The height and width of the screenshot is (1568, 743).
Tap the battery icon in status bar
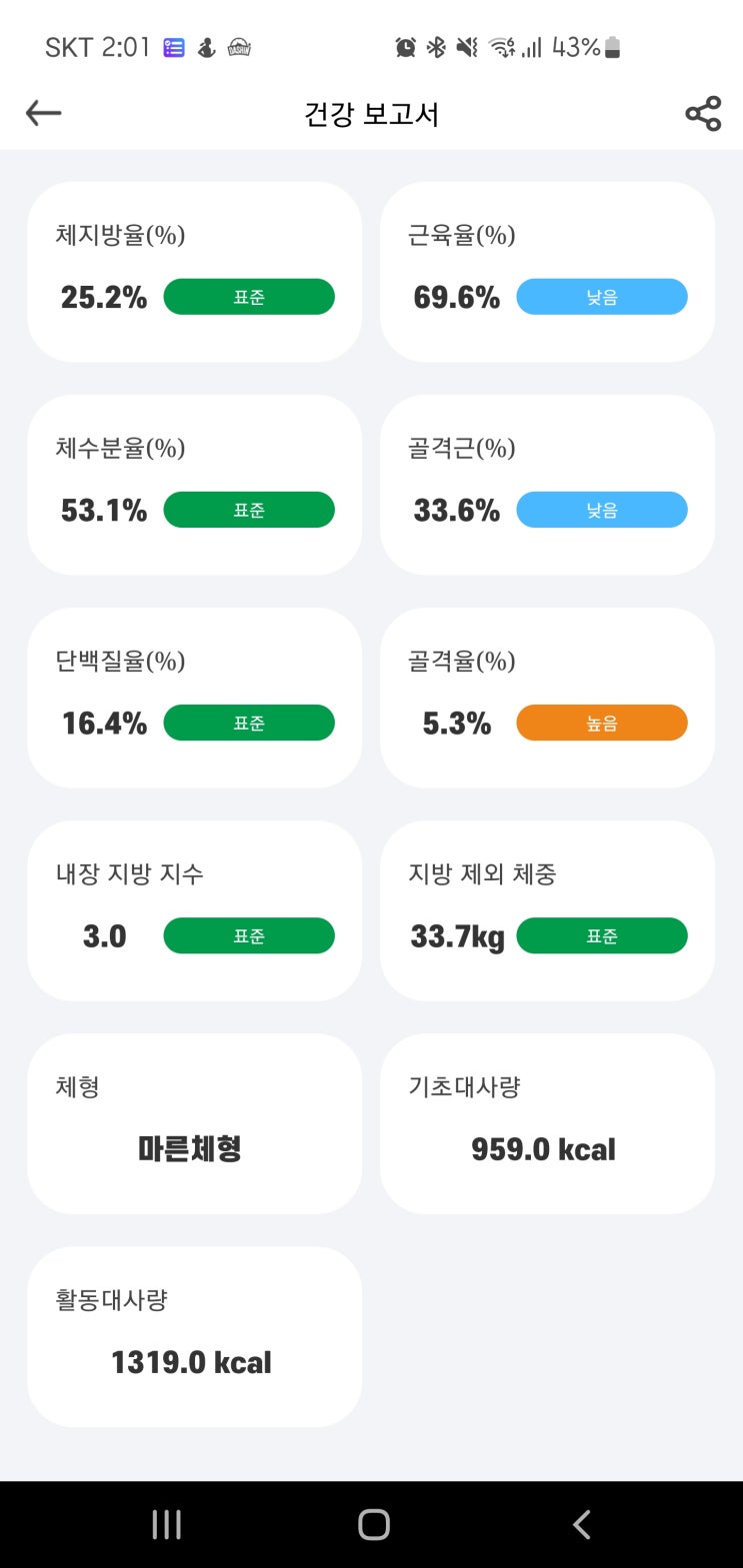click(613, 47)
